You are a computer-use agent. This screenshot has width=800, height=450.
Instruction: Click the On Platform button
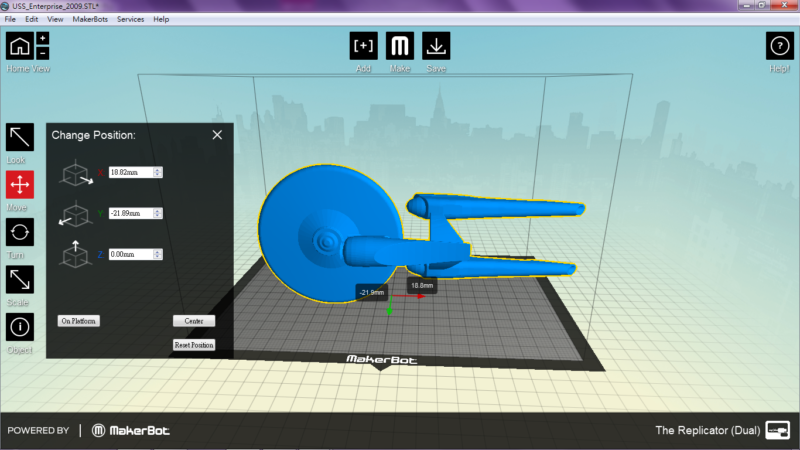pyautogui.click(x=79, y=321)
